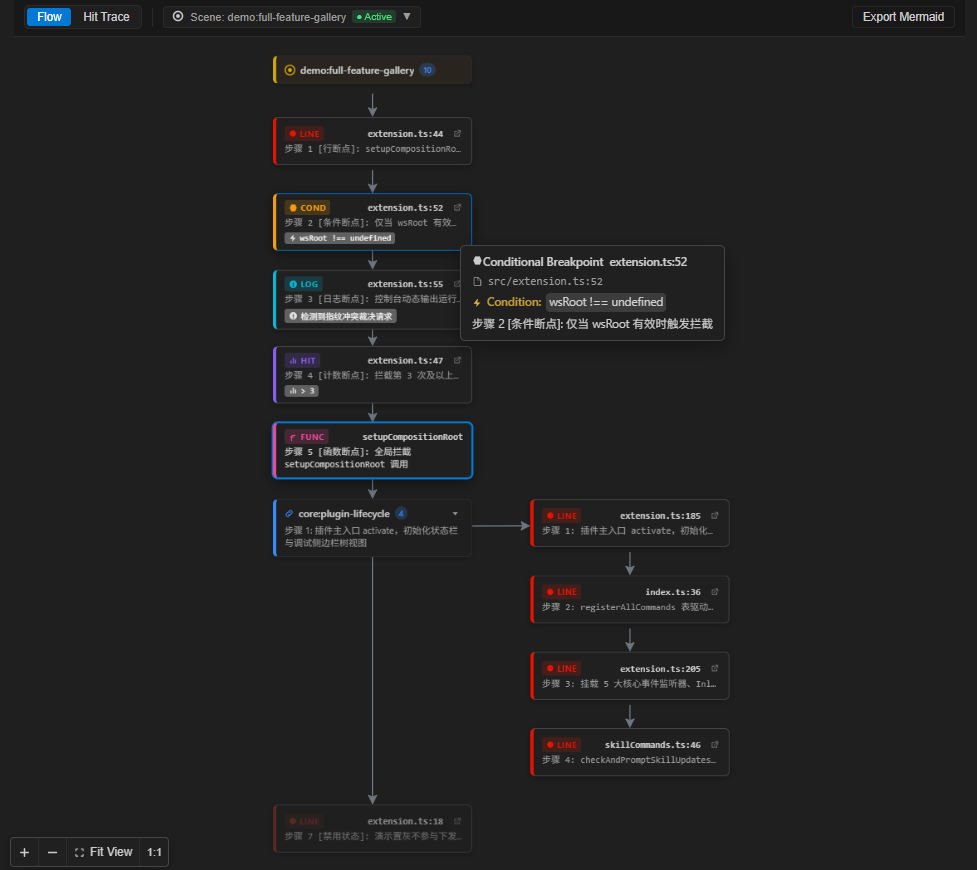
Task: Click the count badge 4 on core:plugin-lifecycle
Action: (x=401, y=514)
